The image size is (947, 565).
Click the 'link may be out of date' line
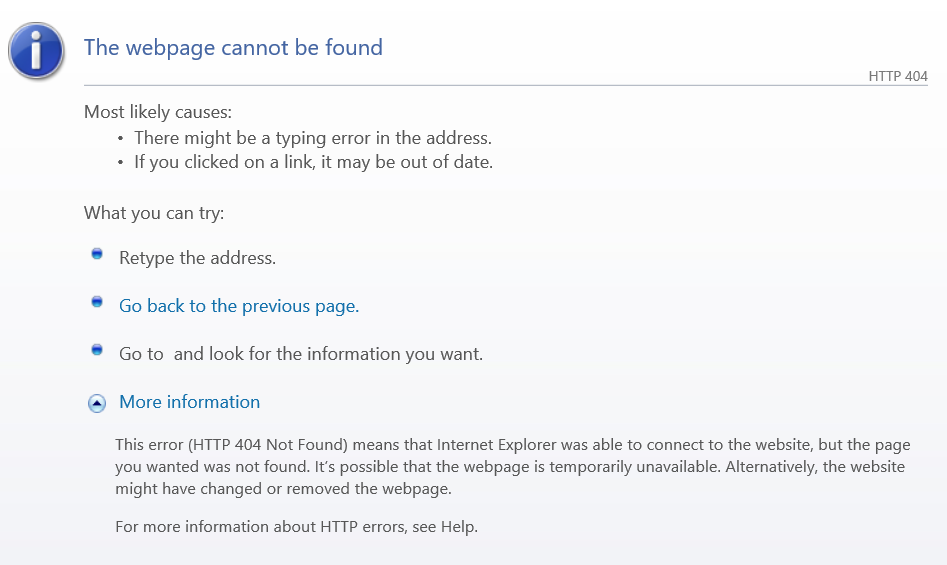click(313, 162)
